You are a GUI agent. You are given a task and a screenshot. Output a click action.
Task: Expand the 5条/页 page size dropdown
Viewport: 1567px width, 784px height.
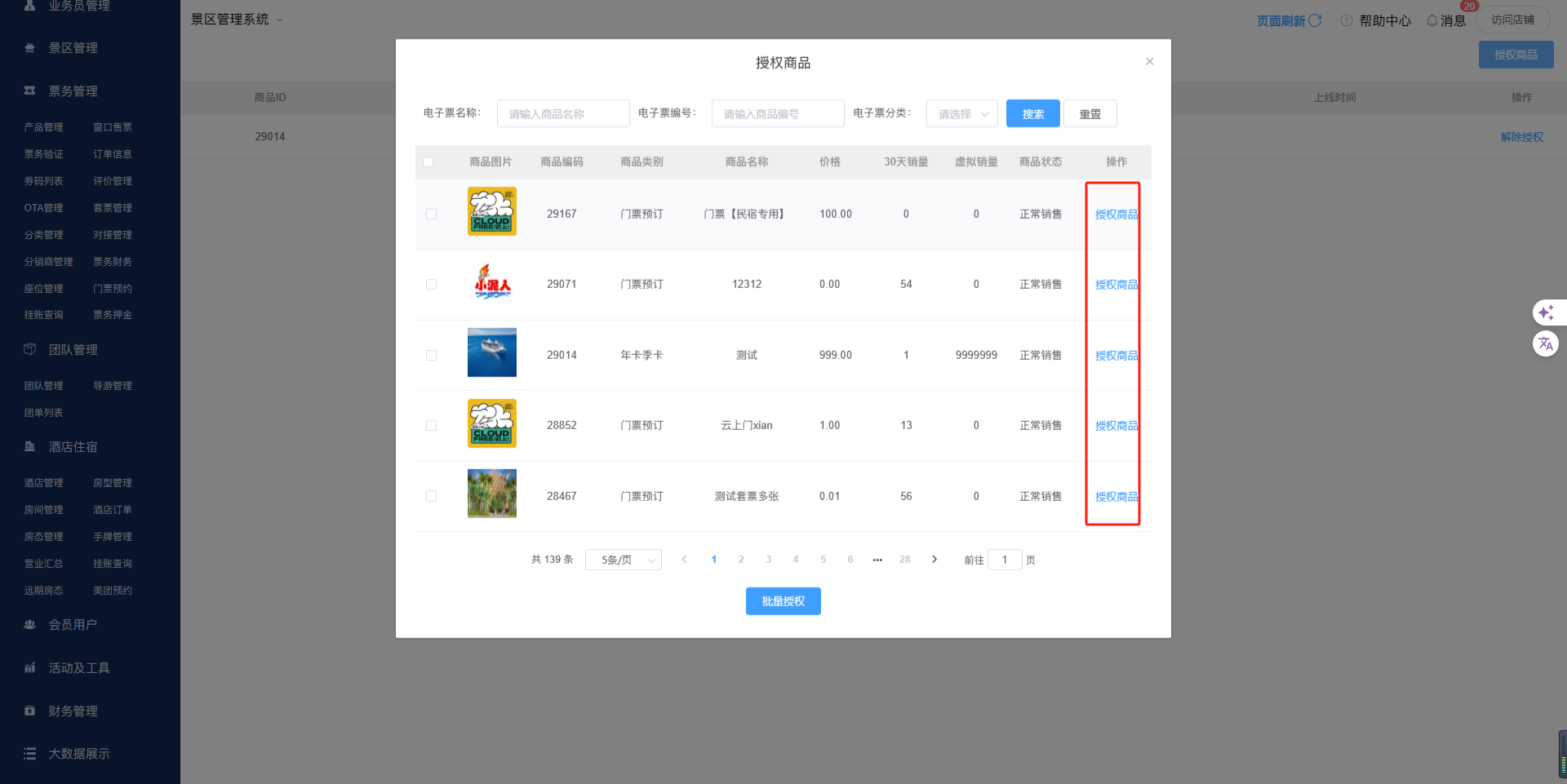623,560
